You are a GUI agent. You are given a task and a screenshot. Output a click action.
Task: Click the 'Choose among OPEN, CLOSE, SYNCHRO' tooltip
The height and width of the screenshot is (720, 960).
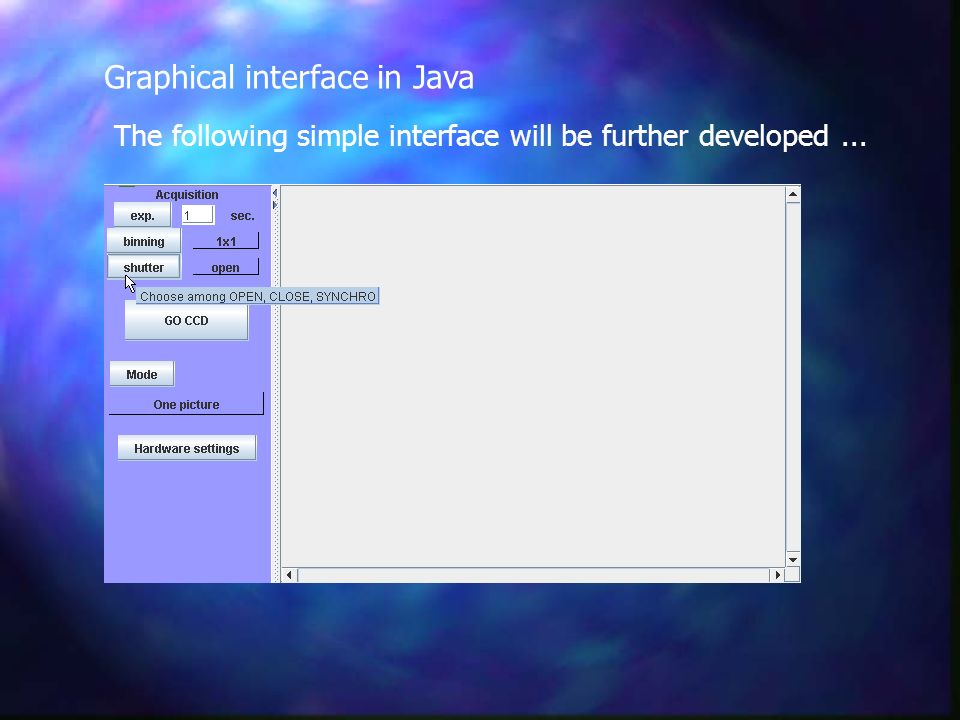pyautogui.click(x=258, y=296)
